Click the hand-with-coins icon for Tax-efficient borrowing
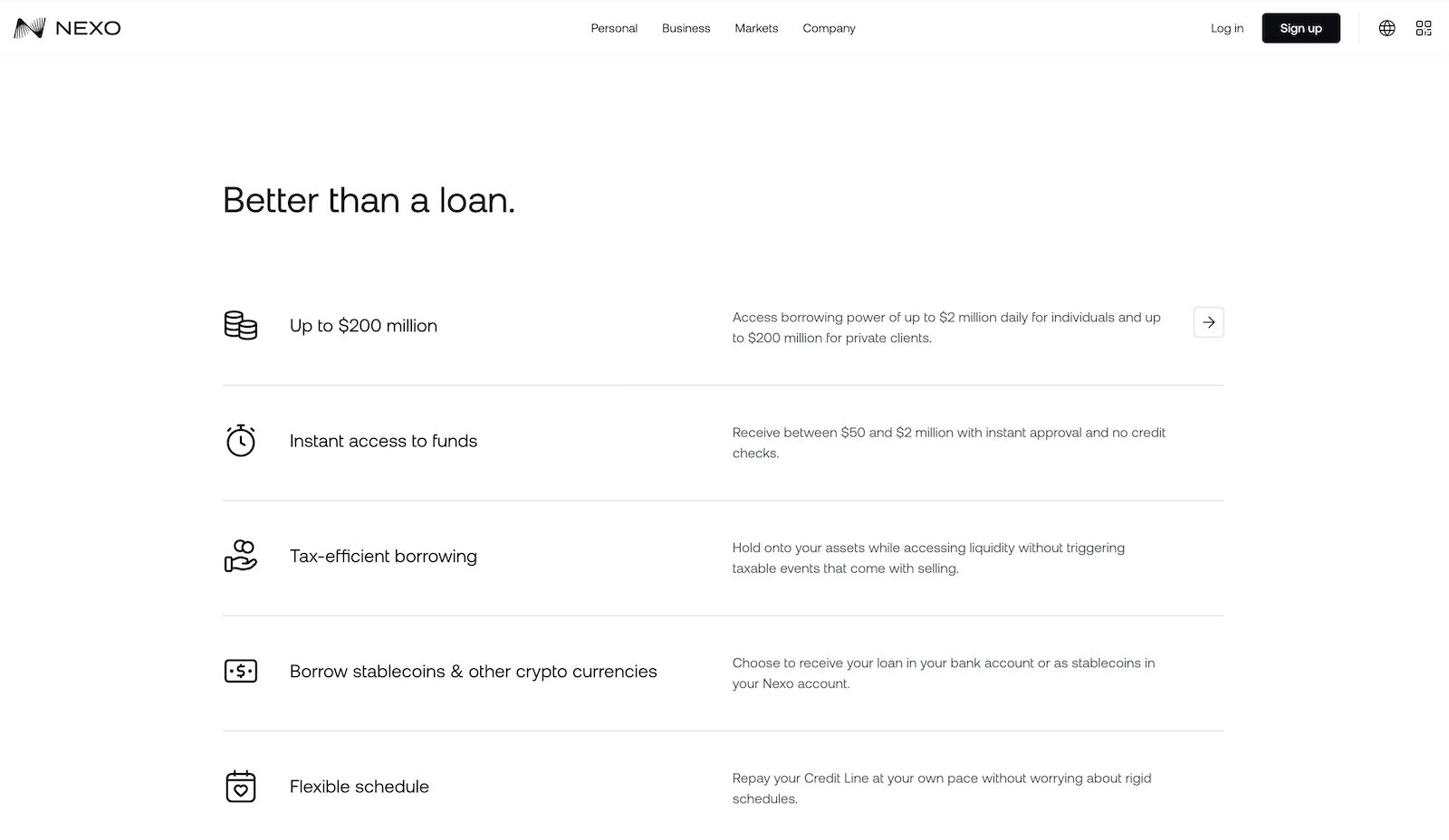 240,556
